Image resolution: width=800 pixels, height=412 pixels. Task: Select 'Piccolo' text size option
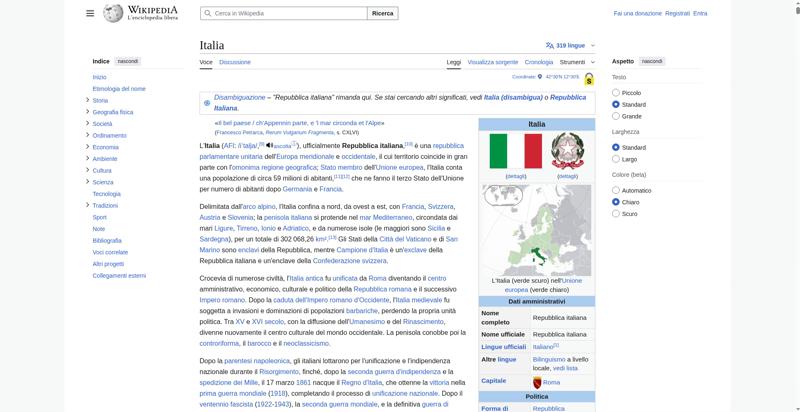(x=615, y=92)
